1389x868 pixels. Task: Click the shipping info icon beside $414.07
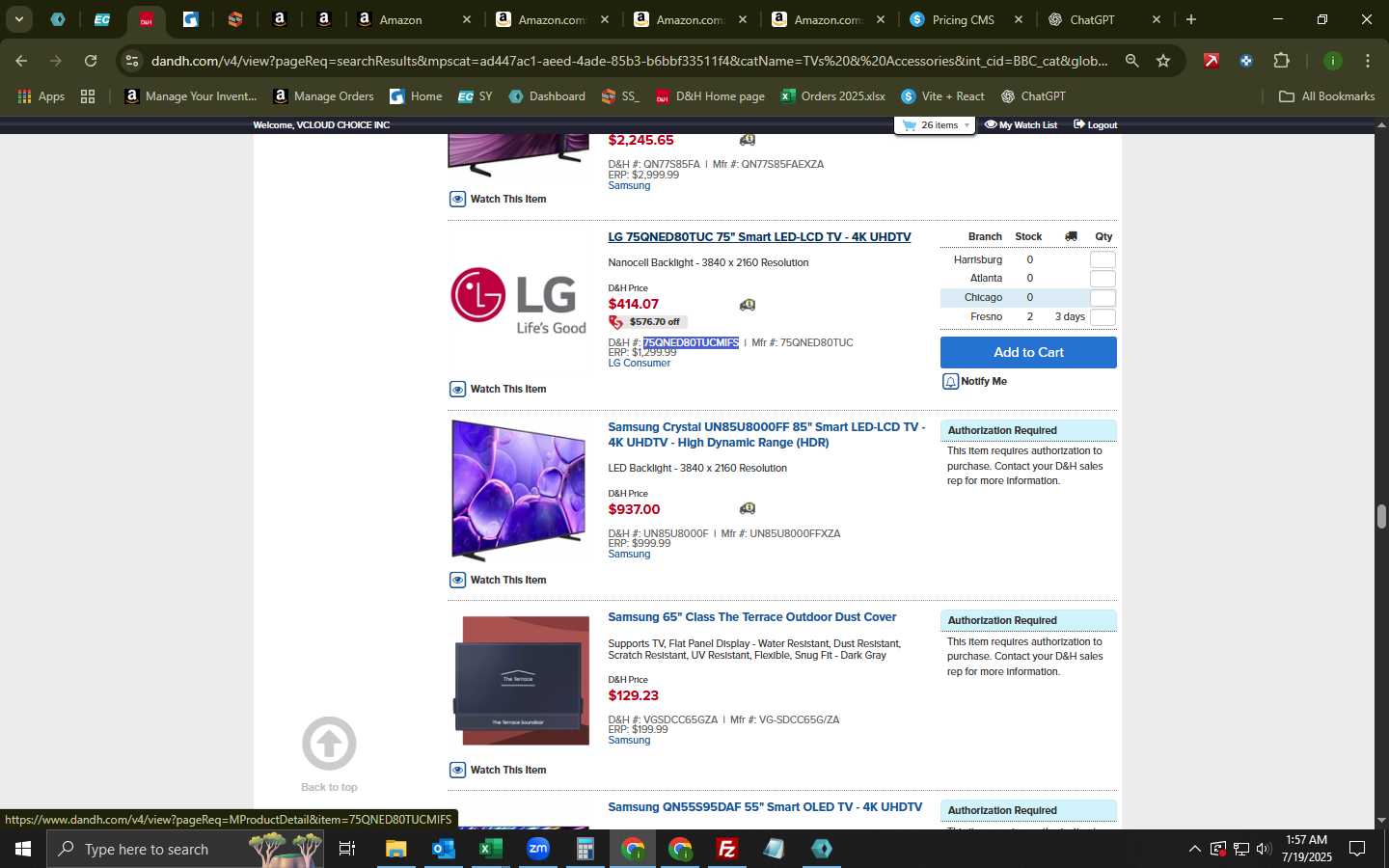[747, 305]
